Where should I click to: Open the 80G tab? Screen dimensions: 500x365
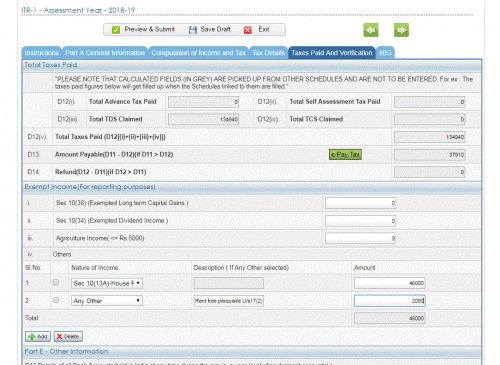coord(385,53)
